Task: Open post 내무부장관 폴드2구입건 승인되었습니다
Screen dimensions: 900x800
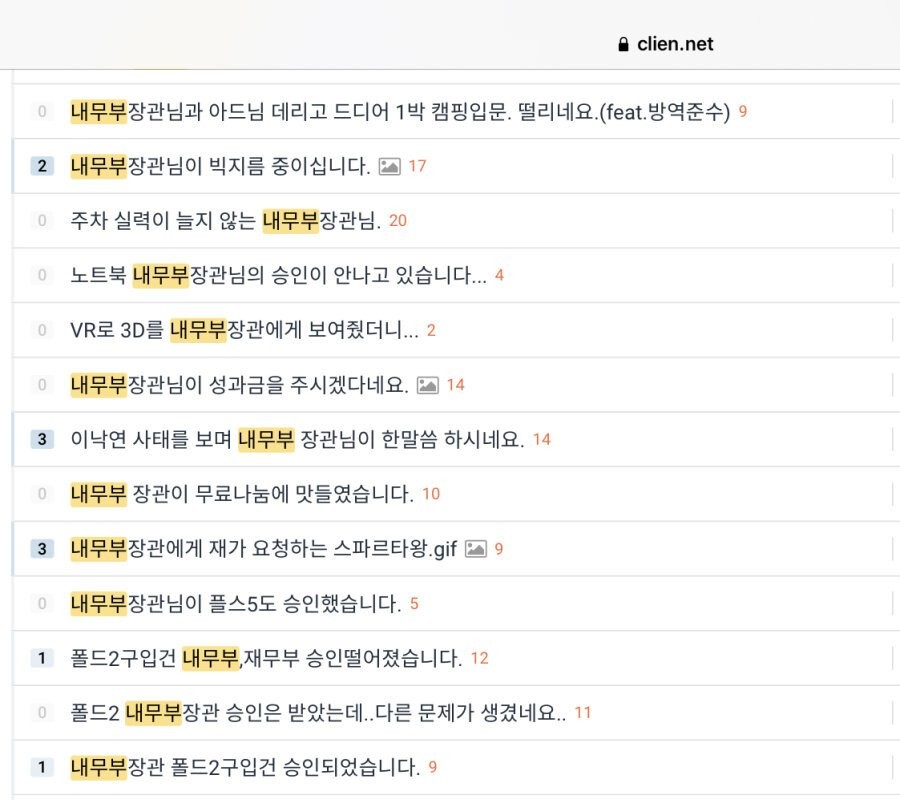Action: tap(245, 767)
